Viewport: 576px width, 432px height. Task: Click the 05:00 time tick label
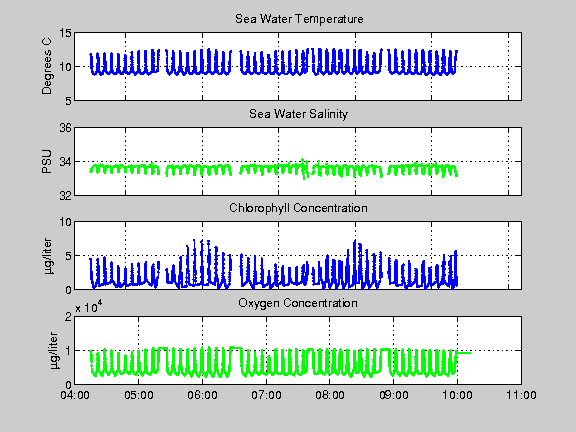pos(138,395)
